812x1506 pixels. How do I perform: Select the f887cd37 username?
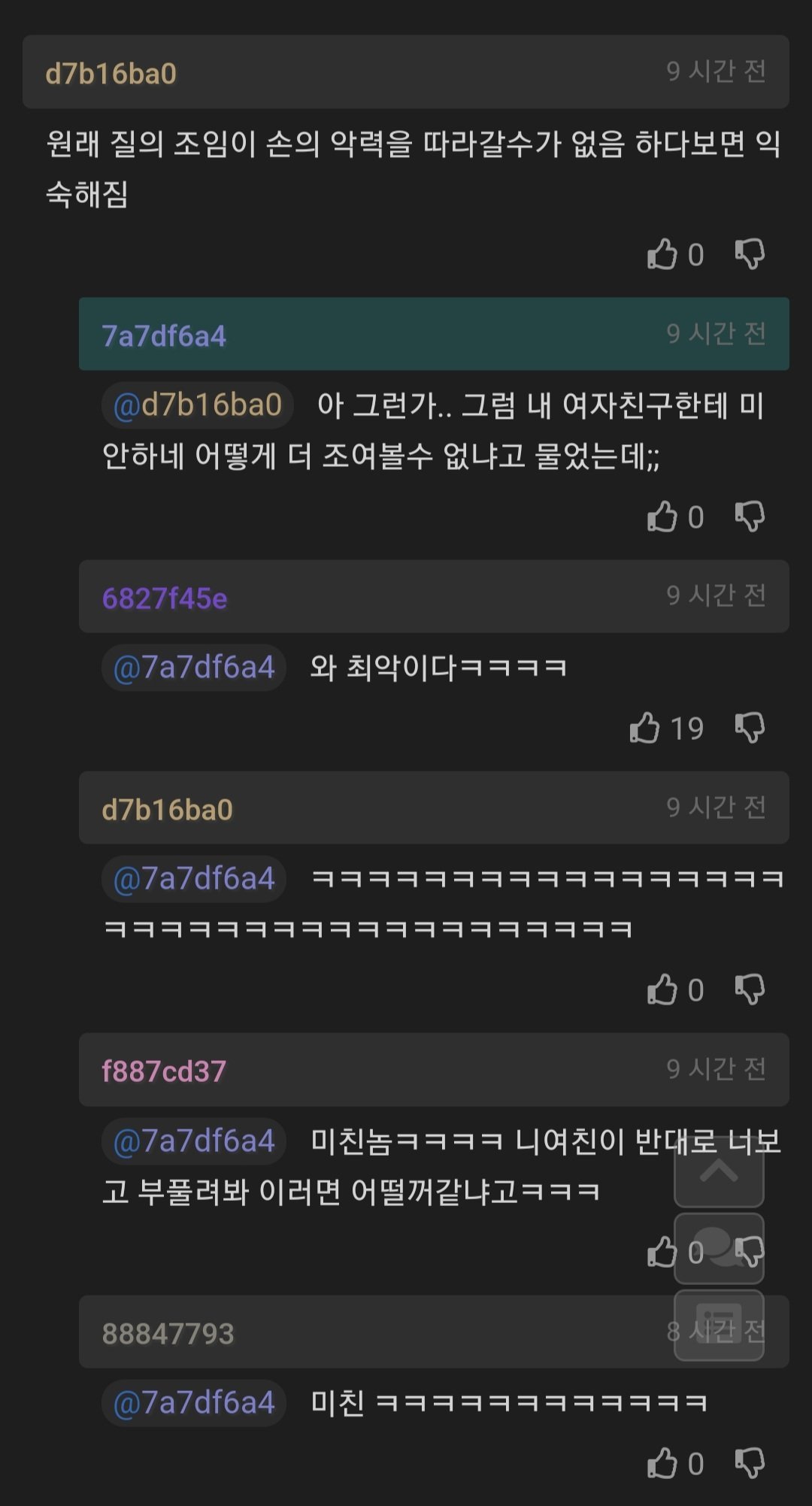pos(164,1071)
